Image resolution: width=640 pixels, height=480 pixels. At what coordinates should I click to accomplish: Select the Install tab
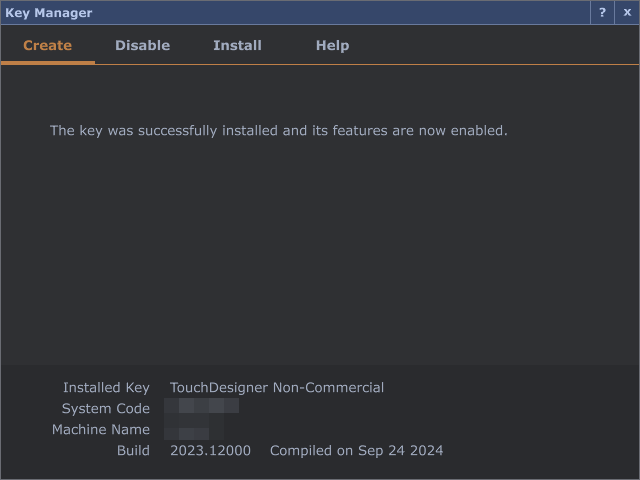tap(237, 46)
